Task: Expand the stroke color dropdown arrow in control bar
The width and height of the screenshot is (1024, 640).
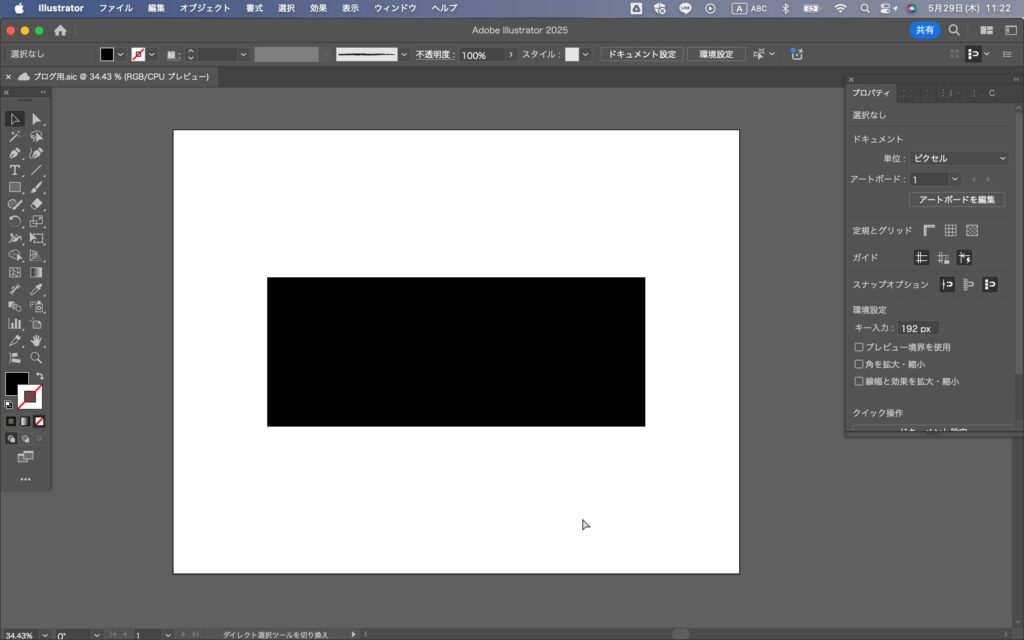Action: pyautogui.click(x=152, y=54)
